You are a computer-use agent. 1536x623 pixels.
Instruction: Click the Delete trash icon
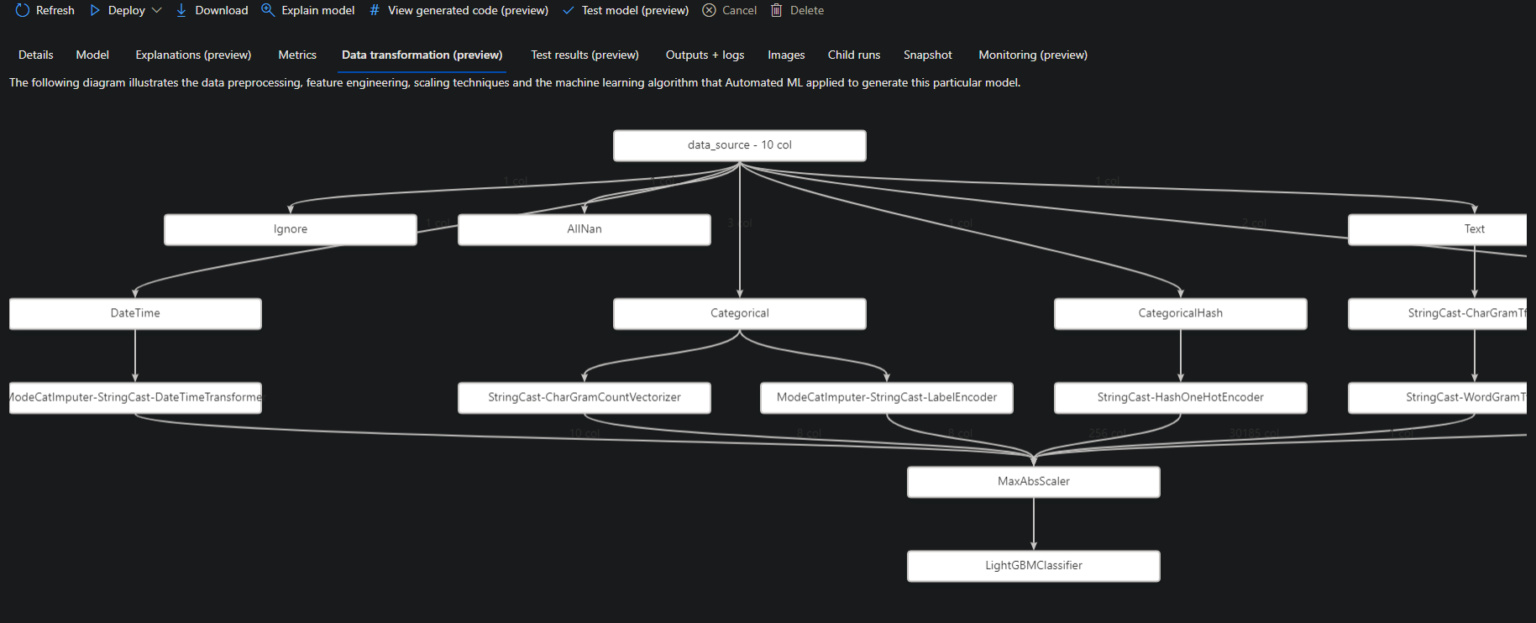tap(775, 10)
